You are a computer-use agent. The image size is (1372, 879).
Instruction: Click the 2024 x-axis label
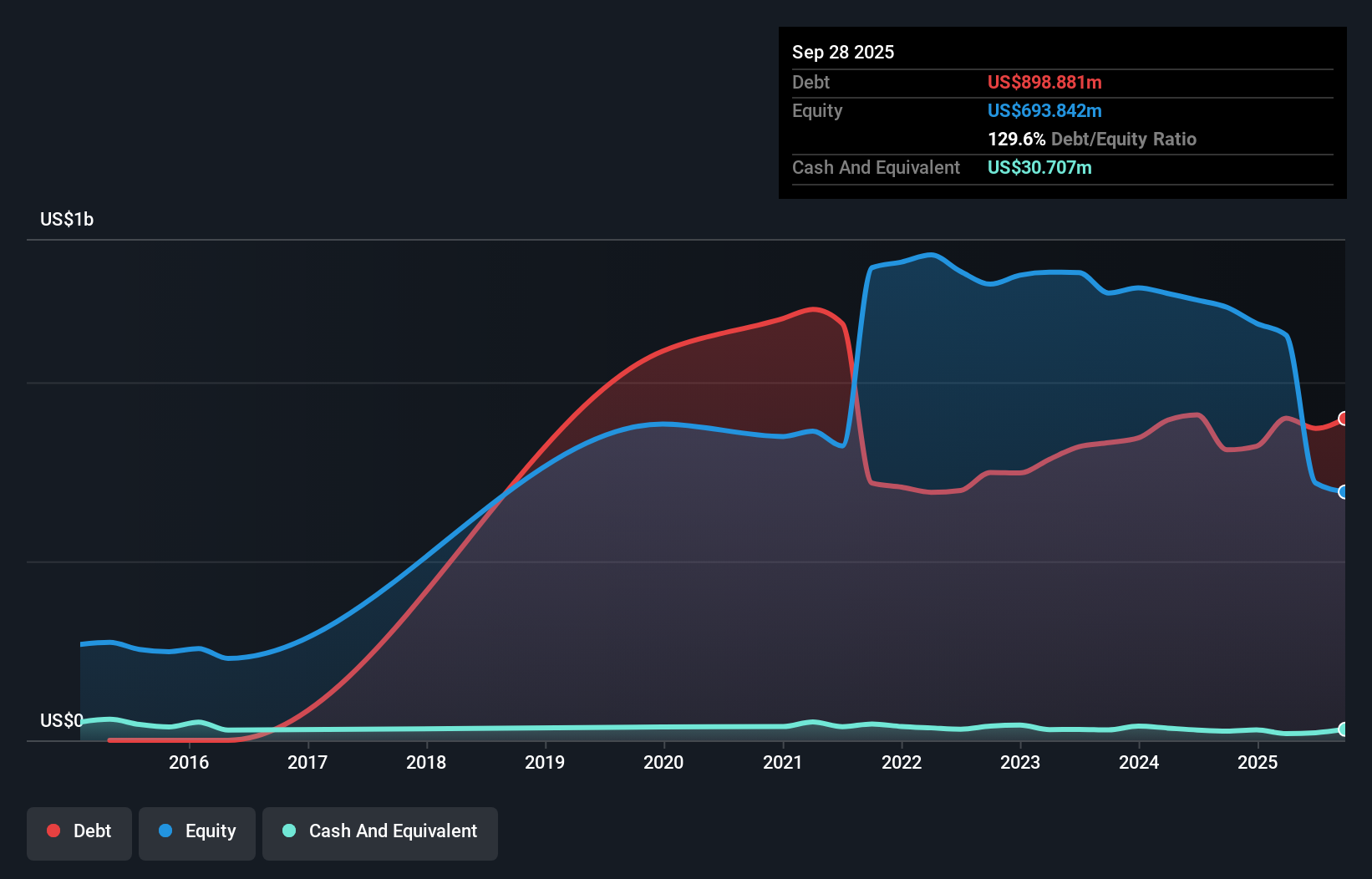tap(1139, 762)
